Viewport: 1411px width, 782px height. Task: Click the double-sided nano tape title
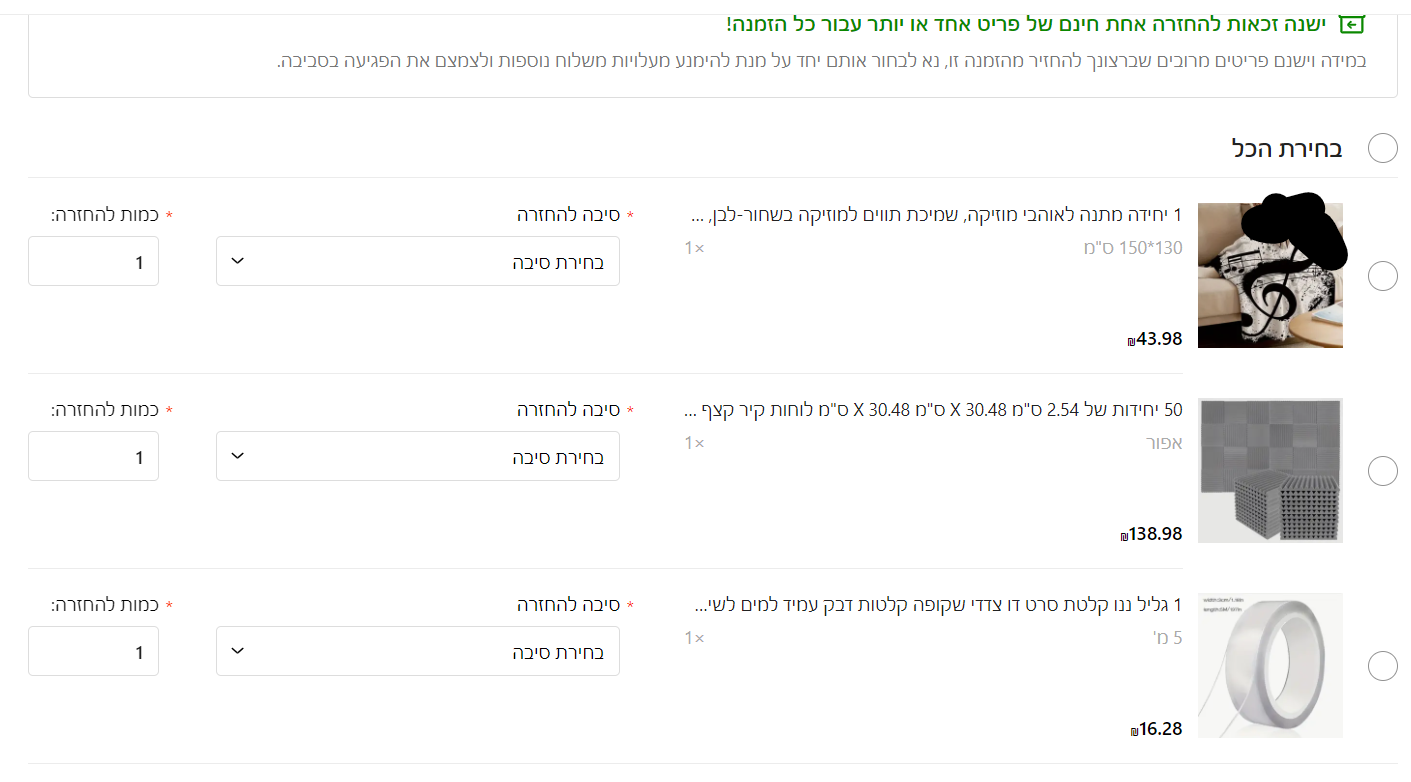tap(938, 605)
